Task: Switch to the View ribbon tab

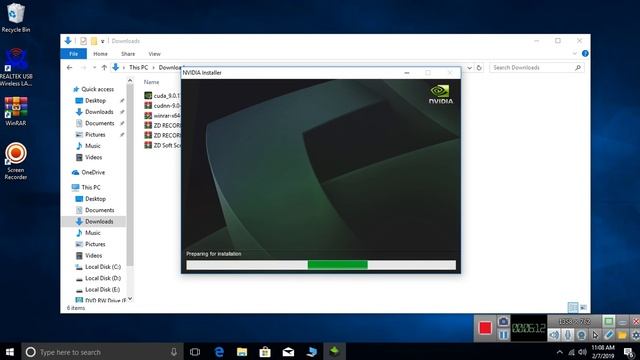Action: coord(154,54)
